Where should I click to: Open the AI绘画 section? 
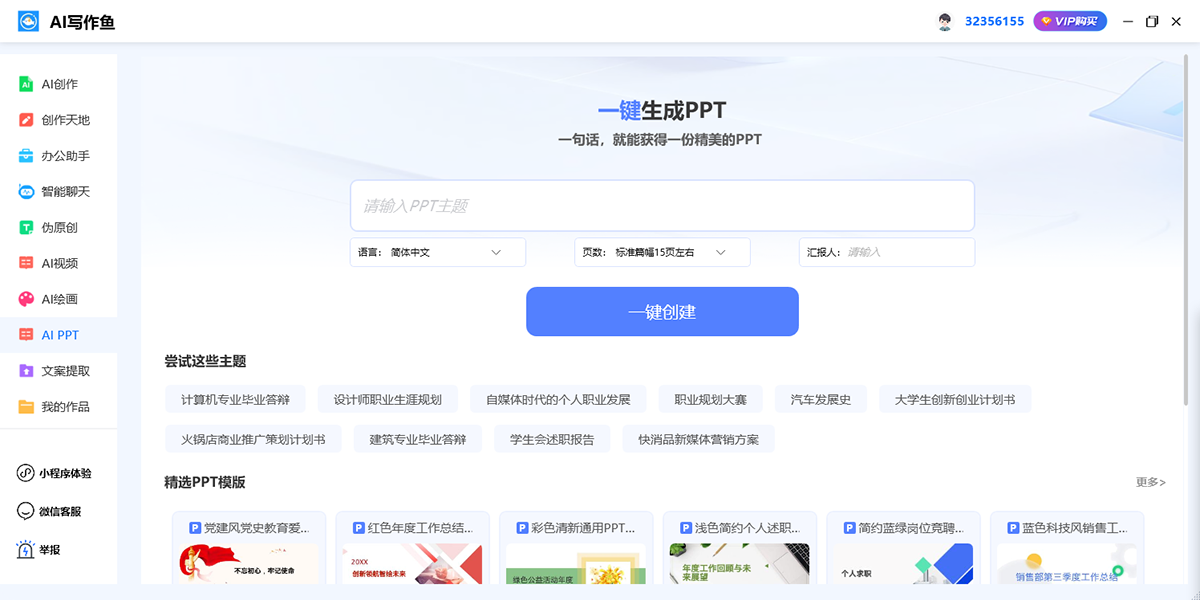58,299
